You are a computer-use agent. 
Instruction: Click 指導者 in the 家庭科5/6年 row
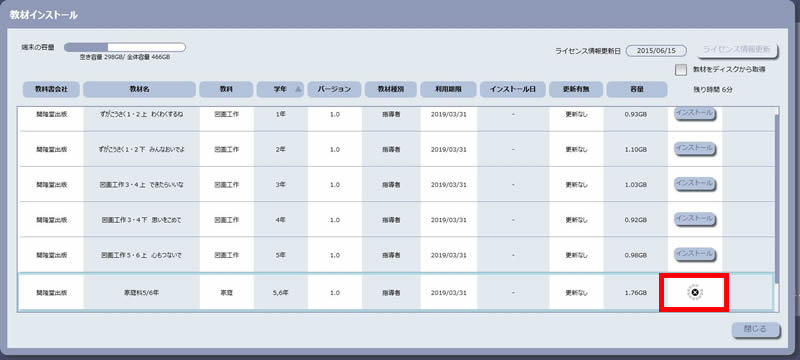(x=391, y=293)
